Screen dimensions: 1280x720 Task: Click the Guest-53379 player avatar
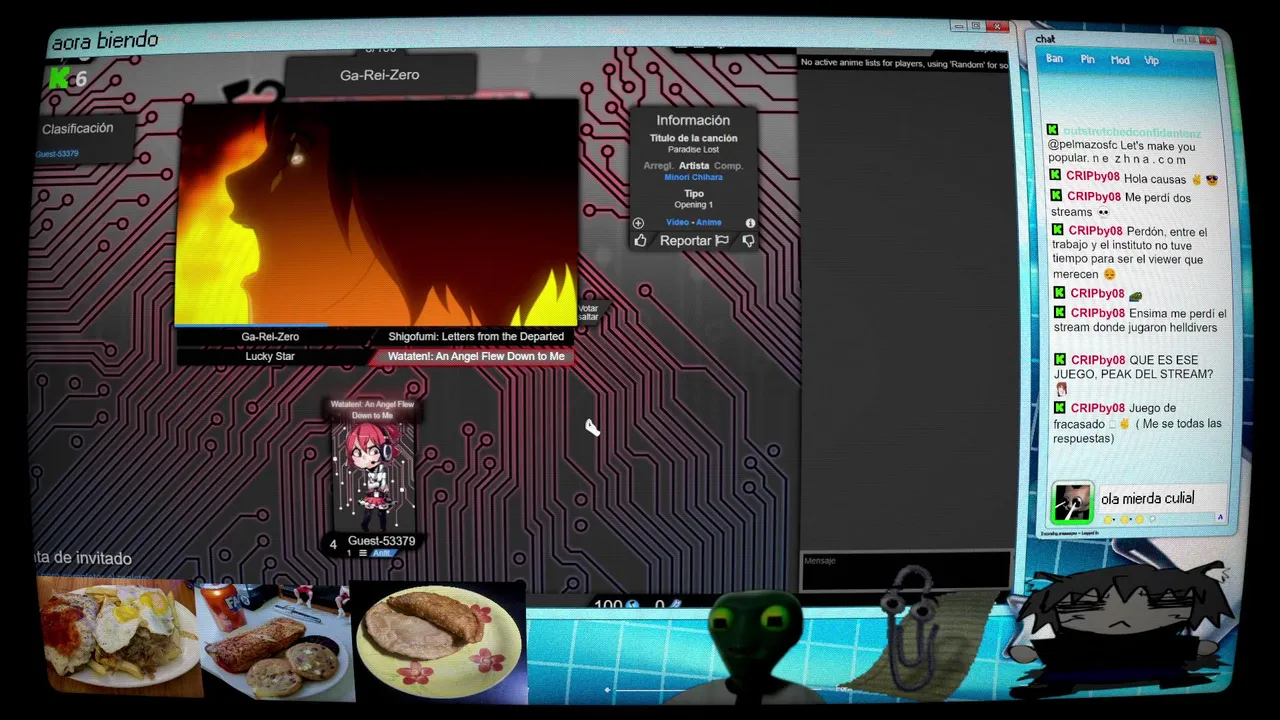(x=373, y=477)
